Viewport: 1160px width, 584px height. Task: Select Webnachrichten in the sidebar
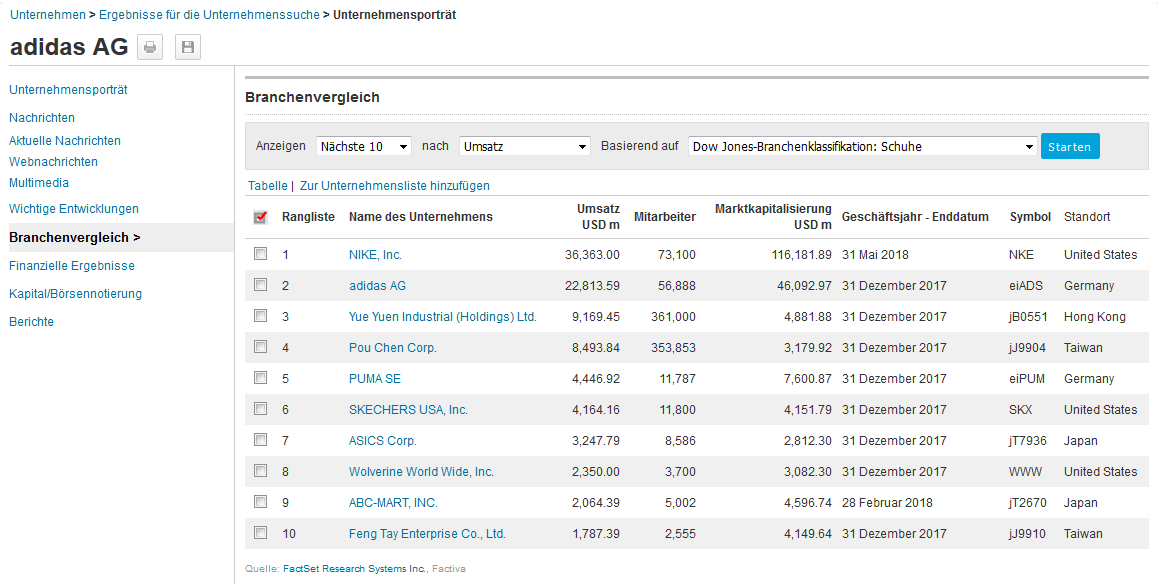point(53,161)
